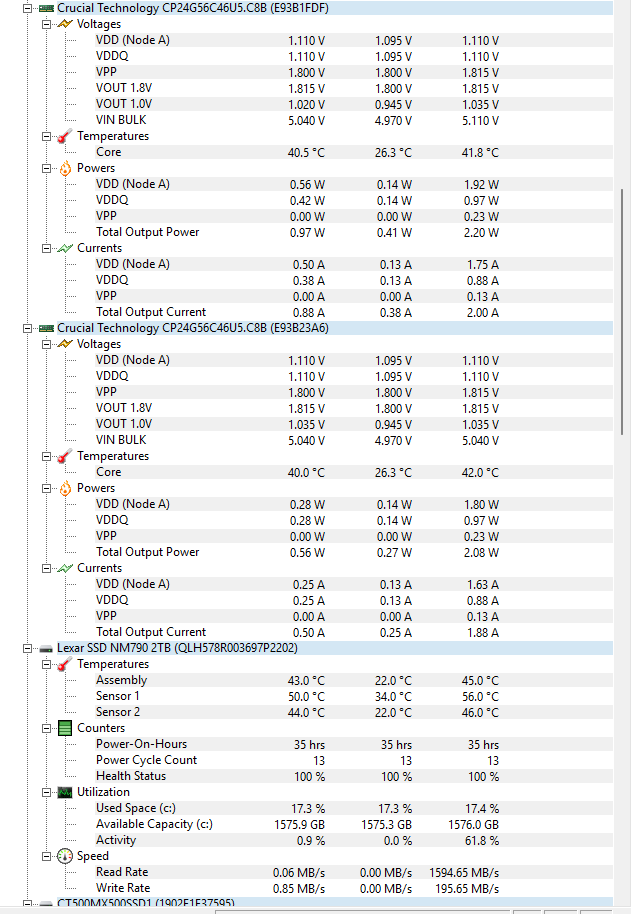Image resolution: width=631 pixels, height=914 pixels.
Task: Click the green Counters icon under Lexar SSD
Action: (65, 728)
